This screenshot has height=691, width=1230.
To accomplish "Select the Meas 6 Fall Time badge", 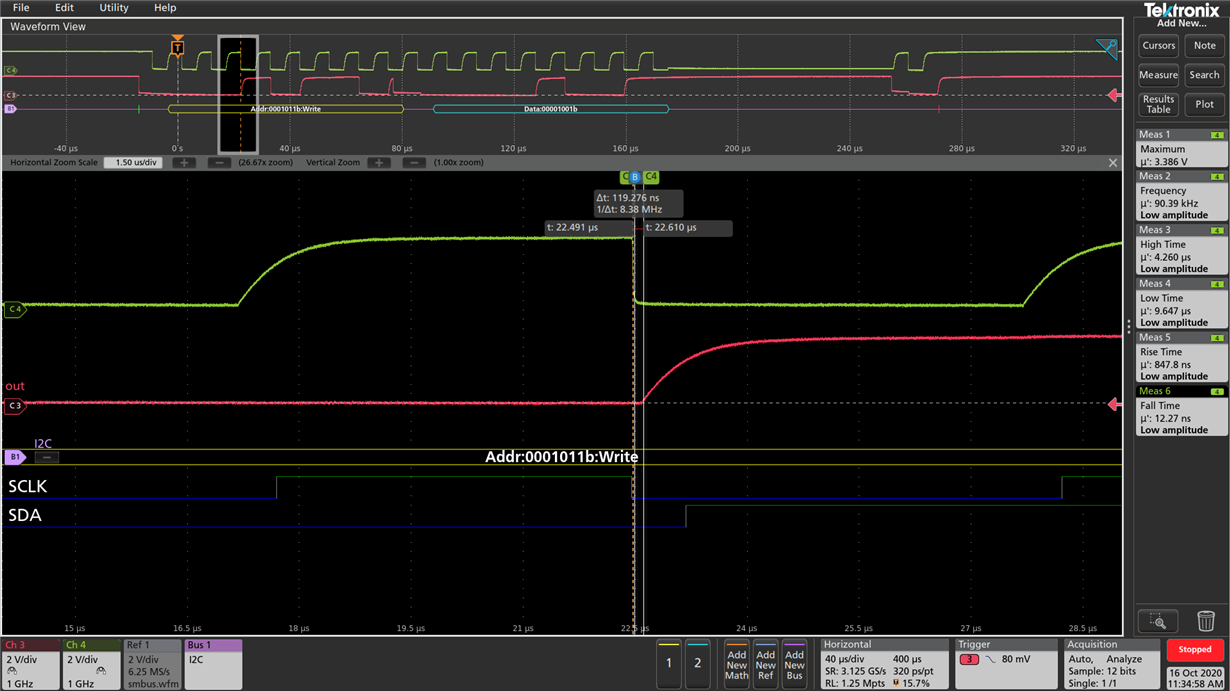I will pos(1182,411).
